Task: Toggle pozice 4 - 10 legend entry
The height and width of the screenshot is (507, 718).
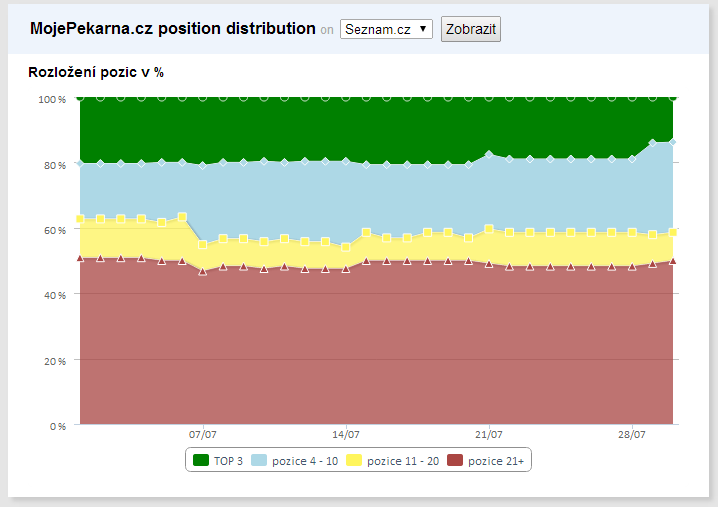Action: coord(294,461)
